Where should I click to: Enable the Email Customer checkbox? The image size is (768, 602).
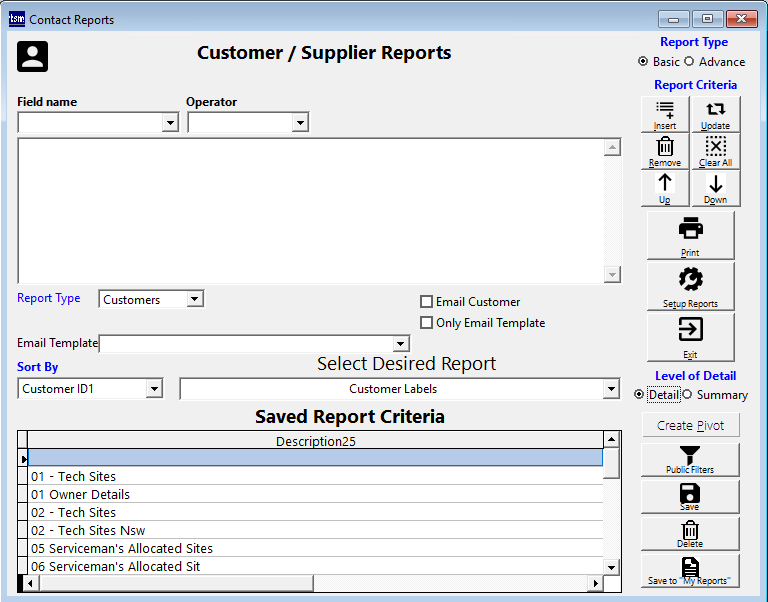(427, 302)
